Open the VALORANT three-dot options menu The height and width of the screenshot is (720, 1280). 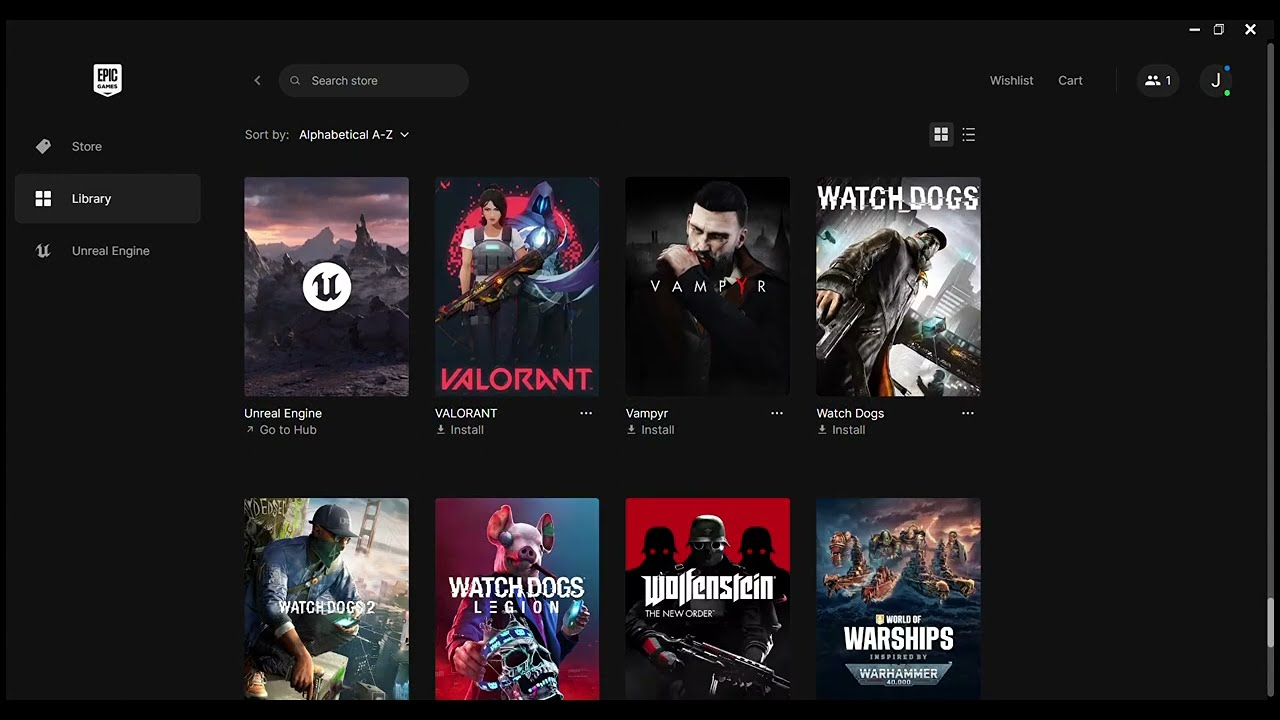[x=586, y=413]
